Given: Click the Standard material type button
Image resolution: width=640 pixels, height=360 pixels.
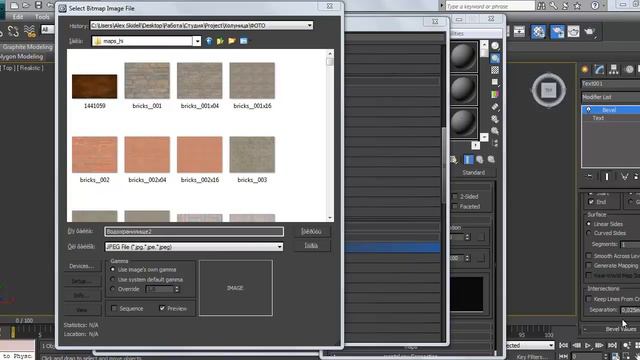Looking at the screenshot, I should 473,173.
